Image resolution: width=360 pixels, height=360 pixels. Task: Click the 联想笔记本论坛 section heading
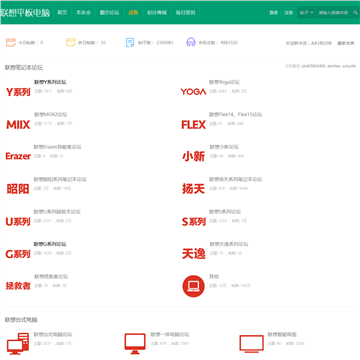coord(24,68)
